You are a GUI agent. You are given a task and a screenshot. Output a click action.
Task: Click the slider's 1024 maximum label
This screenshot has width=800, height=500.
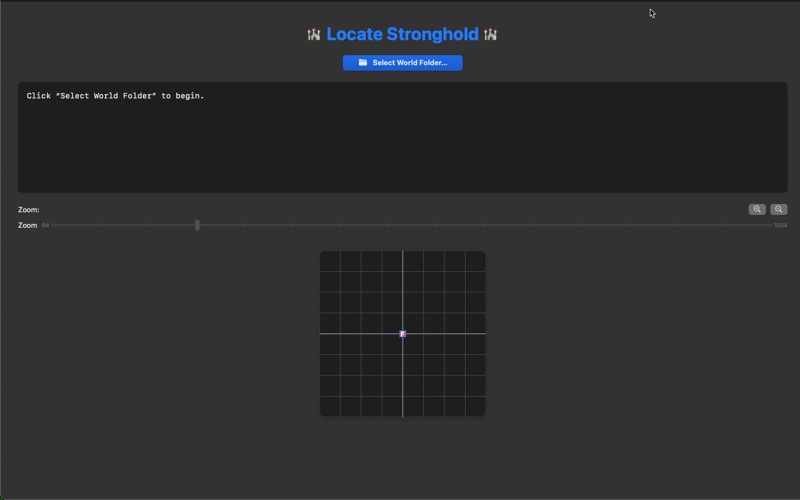click(x=780, y=225)
